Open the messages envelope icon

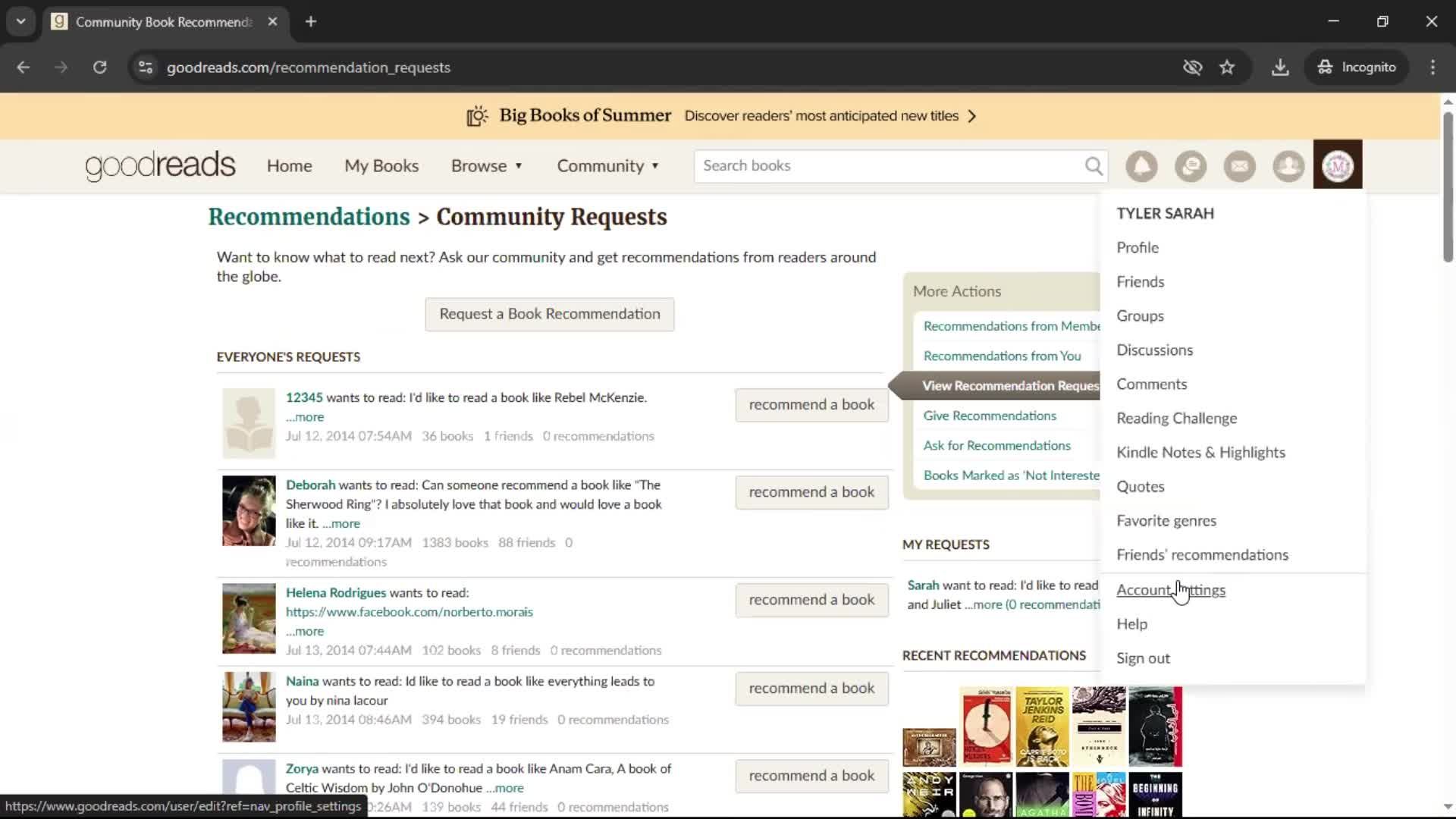[x=1240, y=166]
